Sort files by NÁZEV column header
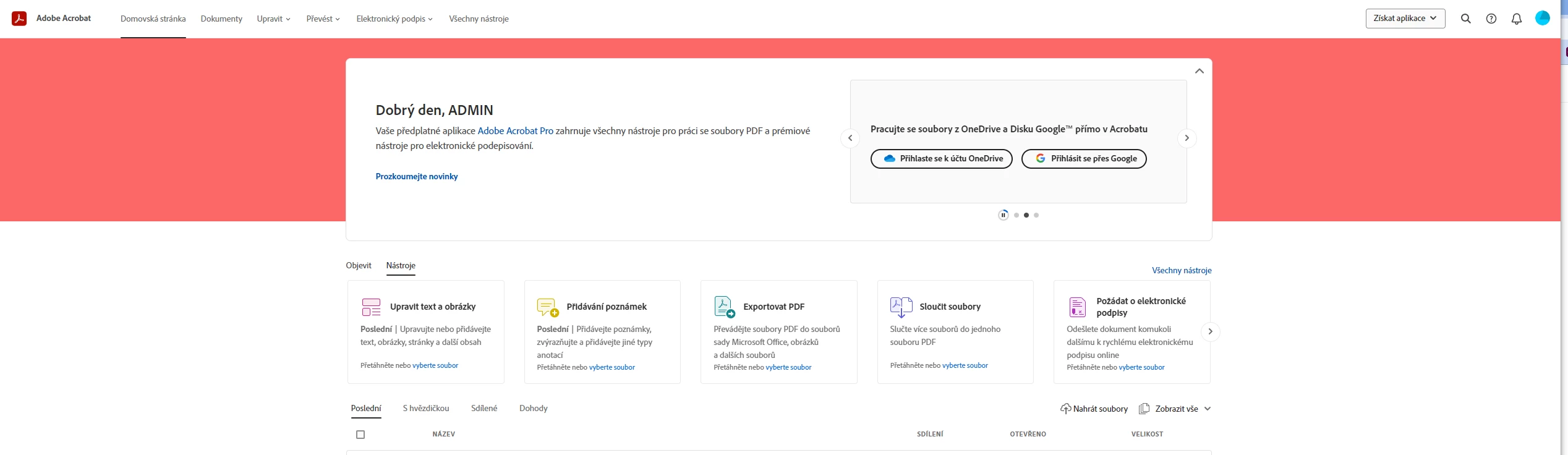The height and width of the screenshot is (455, 1568). click(x=444, y=435)
